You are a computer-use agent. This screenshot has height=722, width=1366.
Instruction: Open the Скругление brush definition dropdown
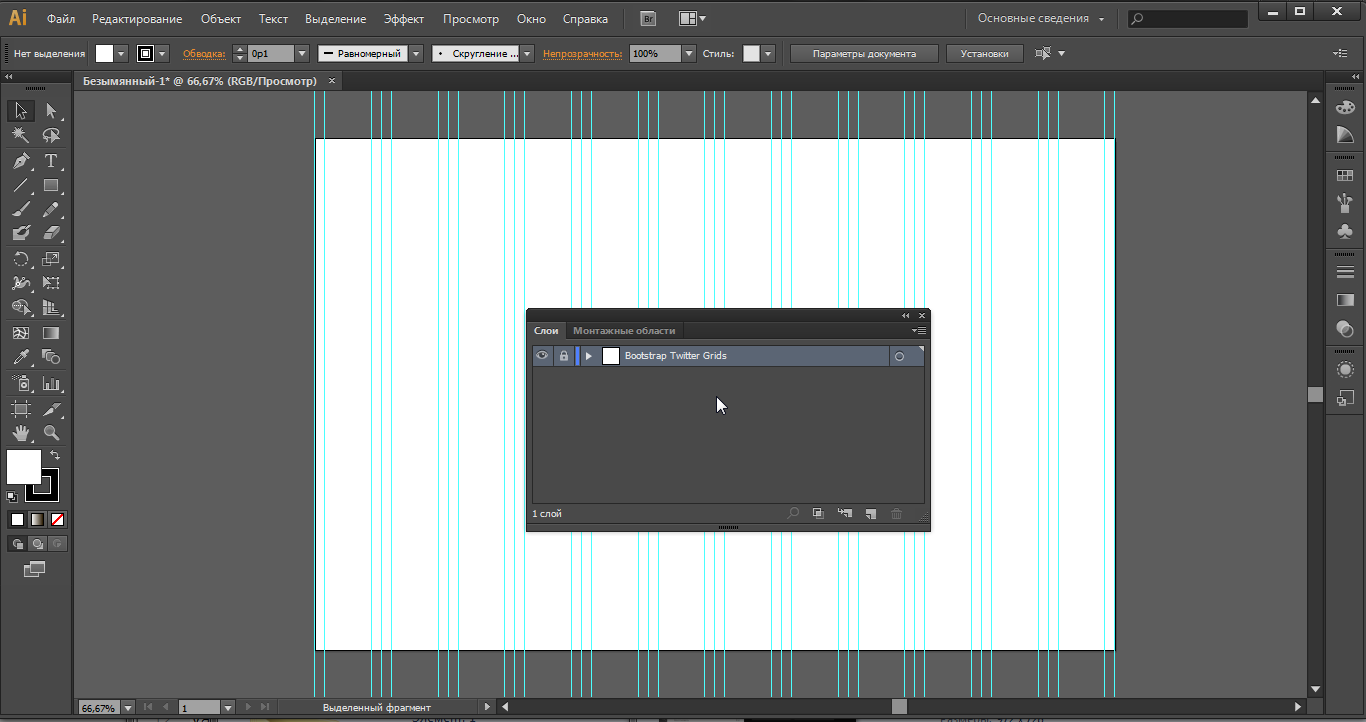[x=527, y=54]
